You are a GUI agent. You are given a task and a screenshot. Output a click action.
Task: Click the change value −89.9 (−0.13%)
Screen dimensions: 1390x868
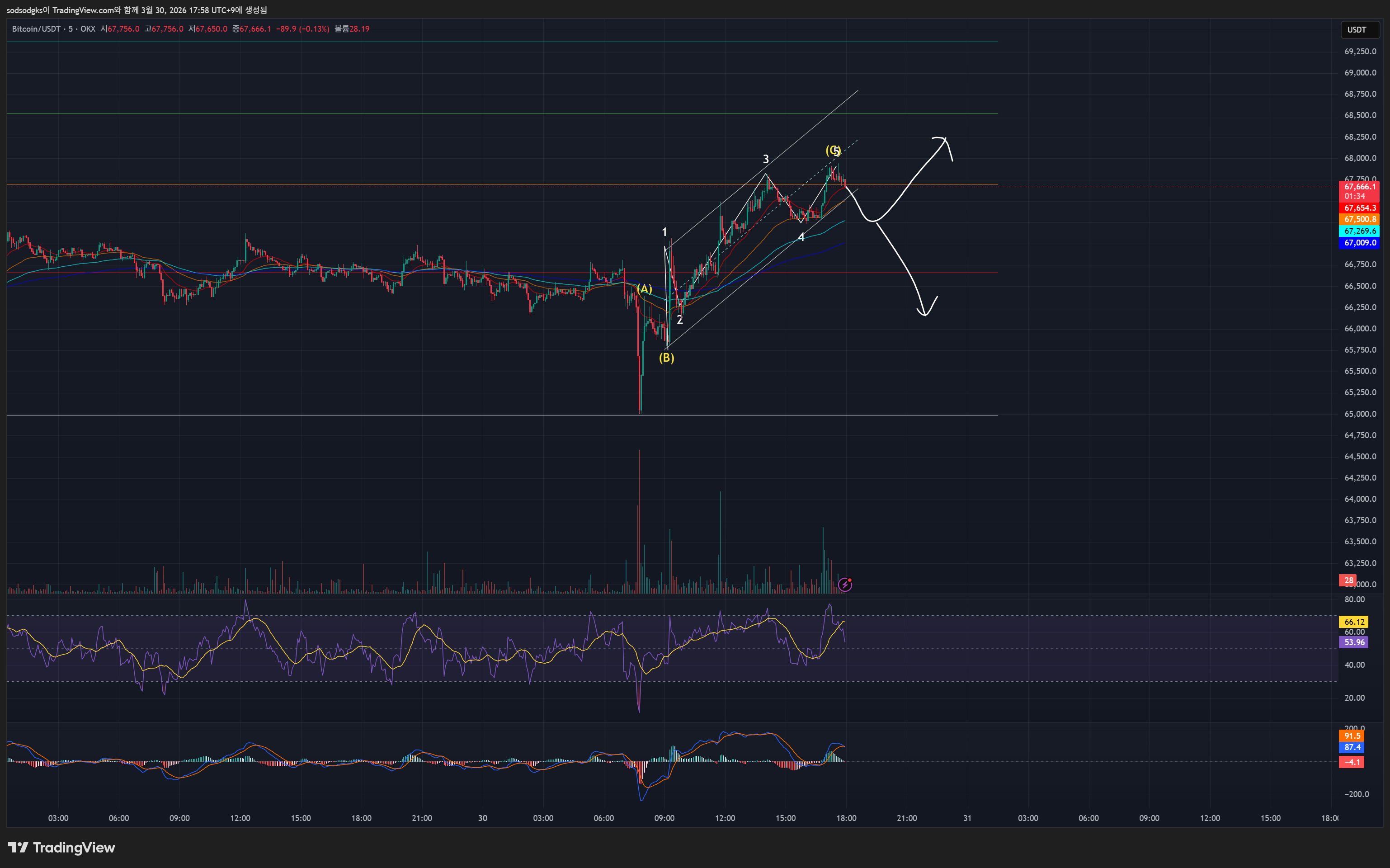(x=302, y=28)
